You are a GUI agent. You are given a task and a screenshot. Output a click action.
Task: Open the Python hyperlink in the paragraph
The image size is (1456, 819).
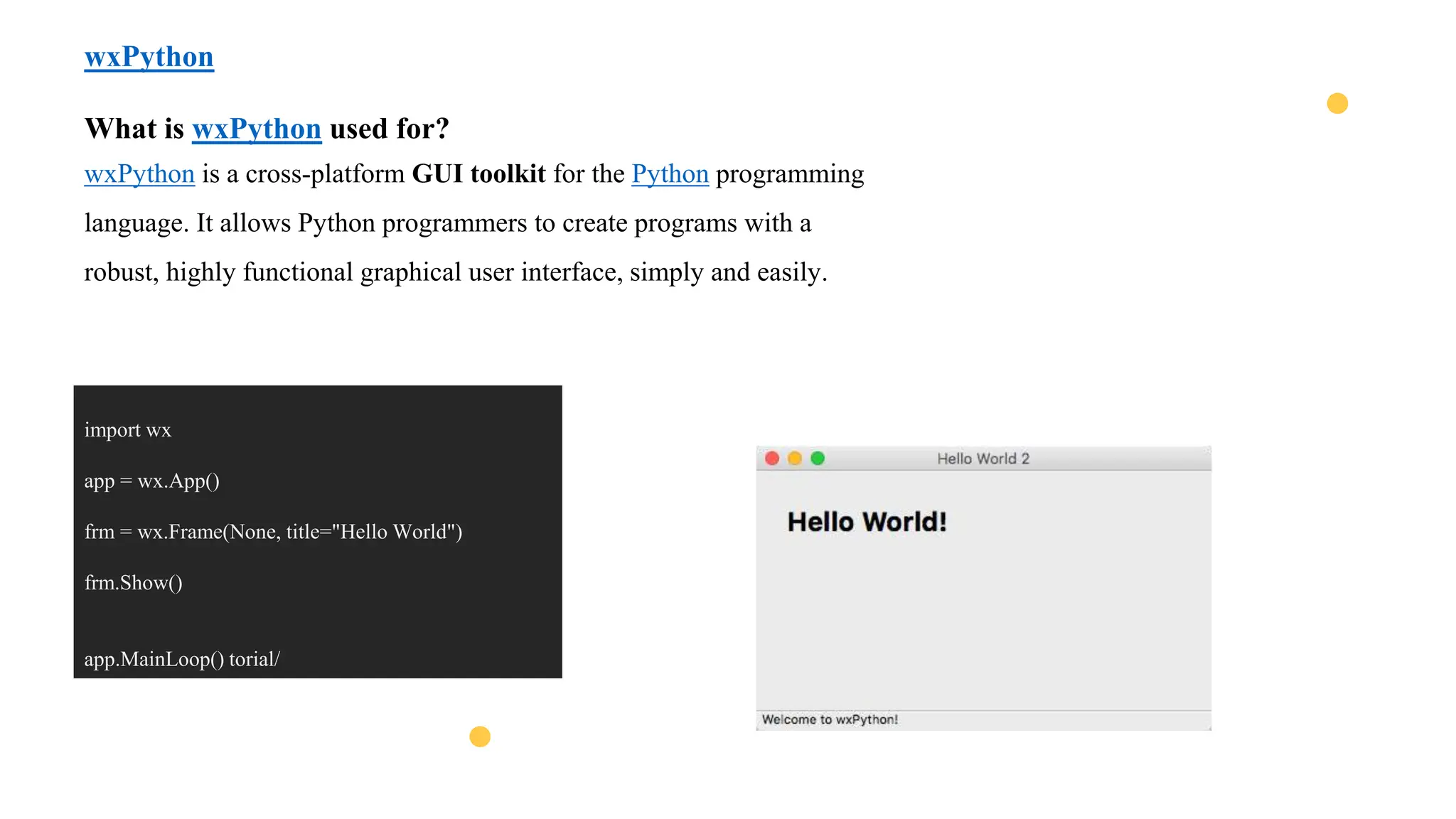click(x=670, y=174)
